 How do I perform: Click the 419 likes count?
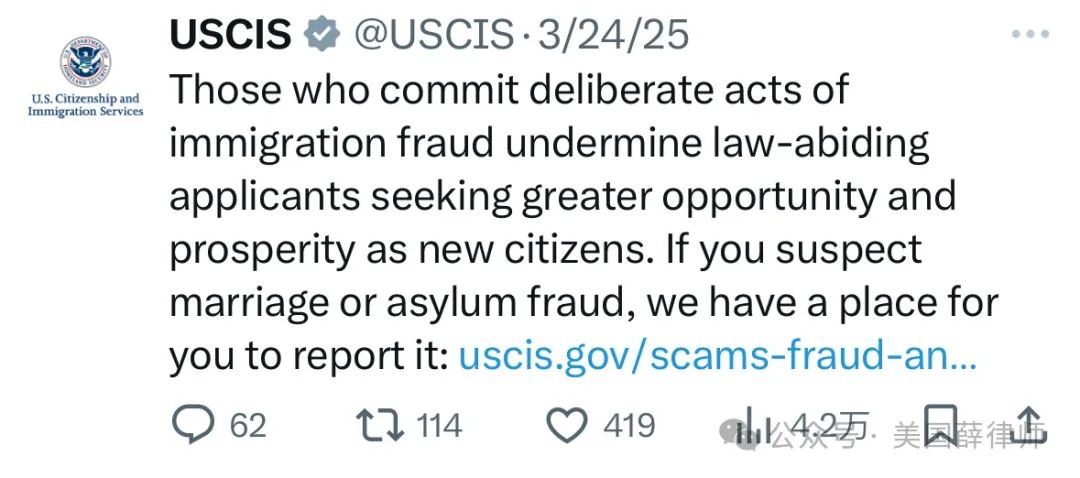coord(629,426)
